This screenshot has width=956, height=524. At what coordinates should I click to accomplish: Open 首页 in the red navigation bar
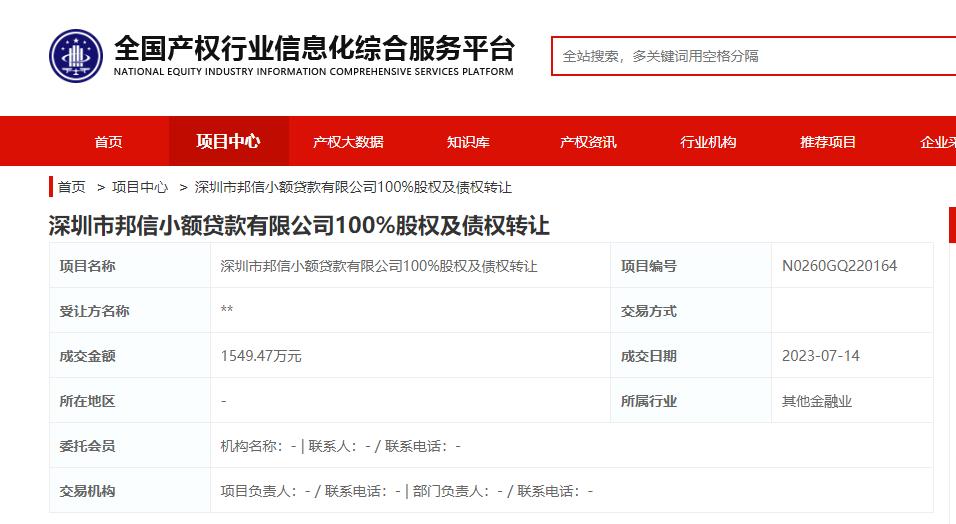(108, 142)
